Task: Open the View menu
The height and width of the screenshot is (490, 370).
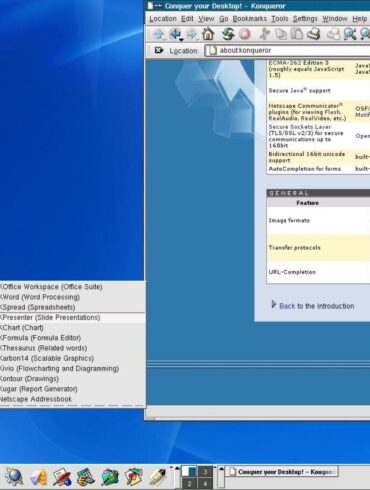Action: click(x=206, y=19)
